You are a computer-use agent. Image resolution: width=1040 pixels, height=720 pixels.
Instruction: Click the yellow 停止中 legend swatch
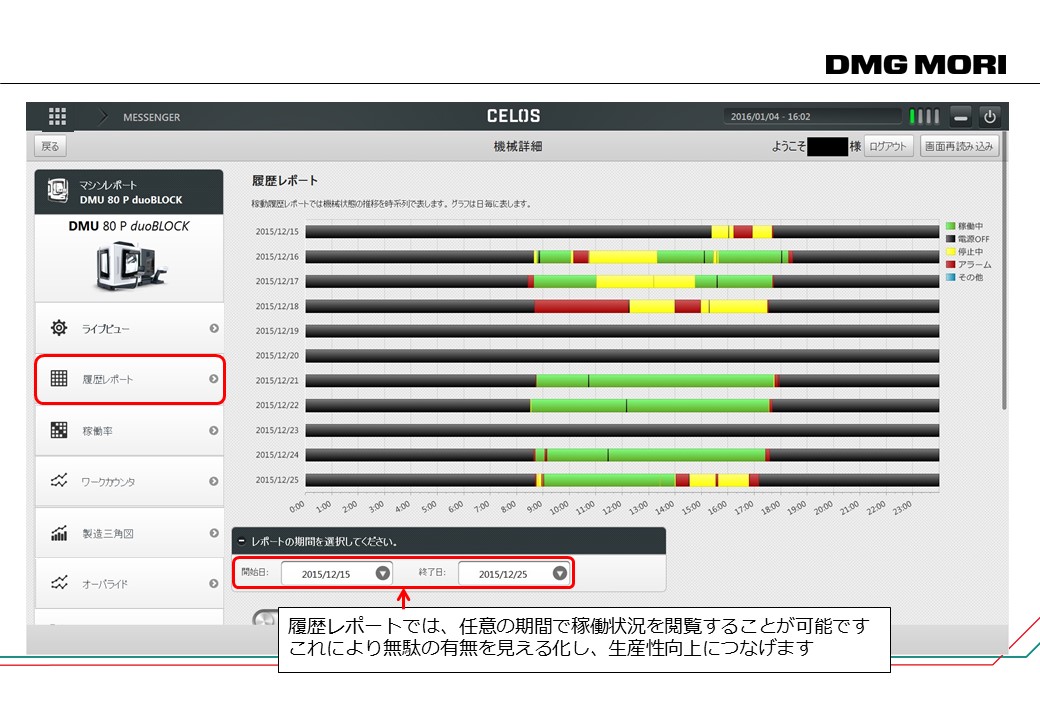(950, 251)
